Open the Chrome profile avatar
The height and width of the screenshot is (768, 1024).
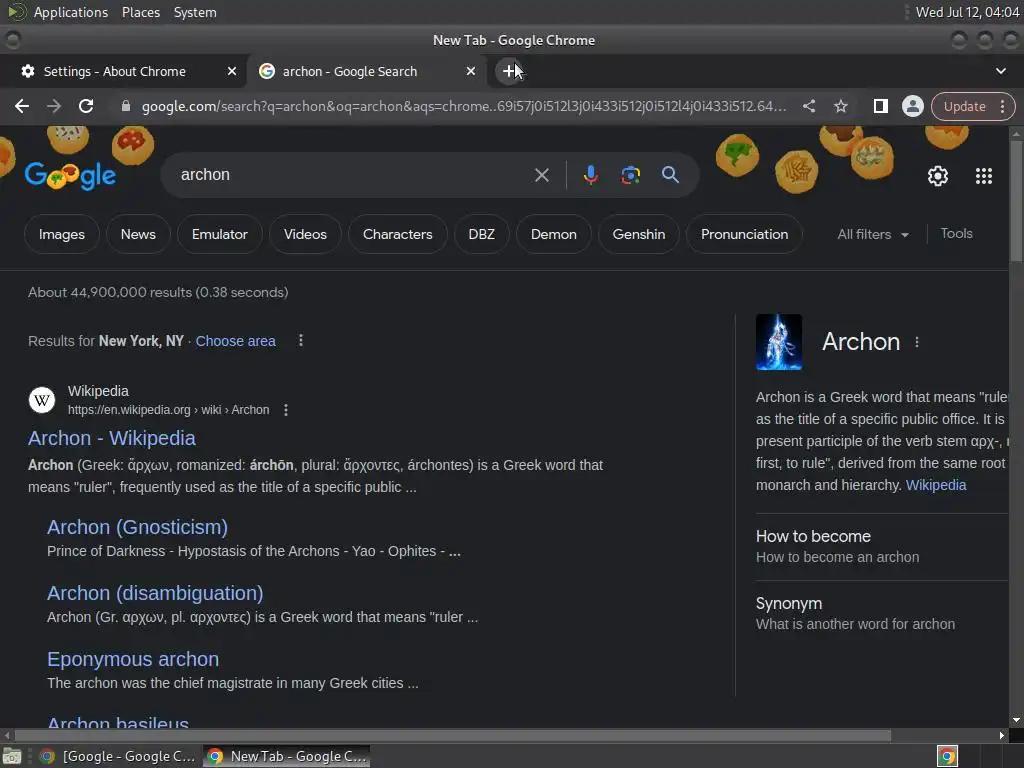912,106
